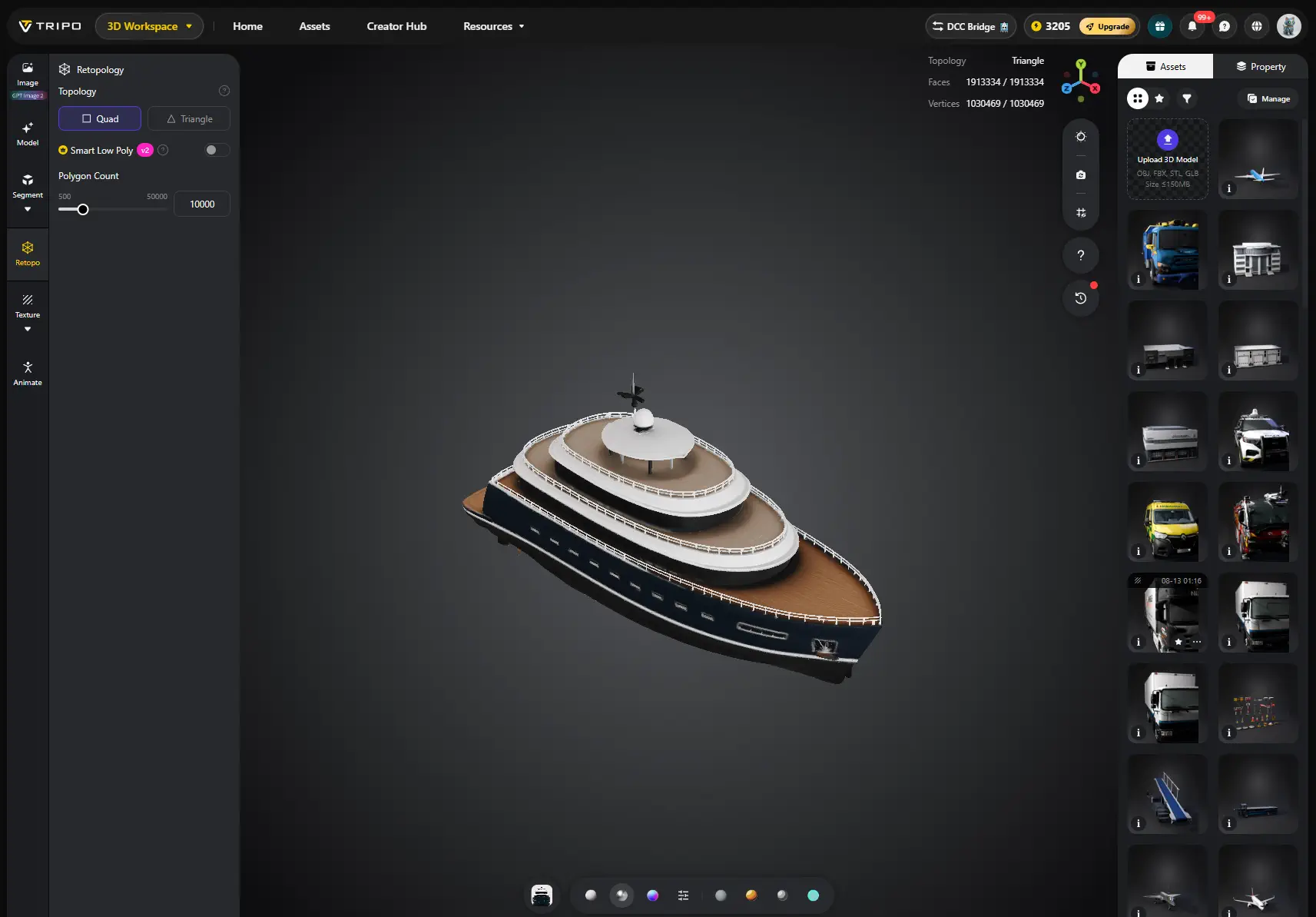Click the camera reset icon beside viewport
Image resolution: width=1316 pixels, height=917 pixels.
click(x=1081, y=175)
